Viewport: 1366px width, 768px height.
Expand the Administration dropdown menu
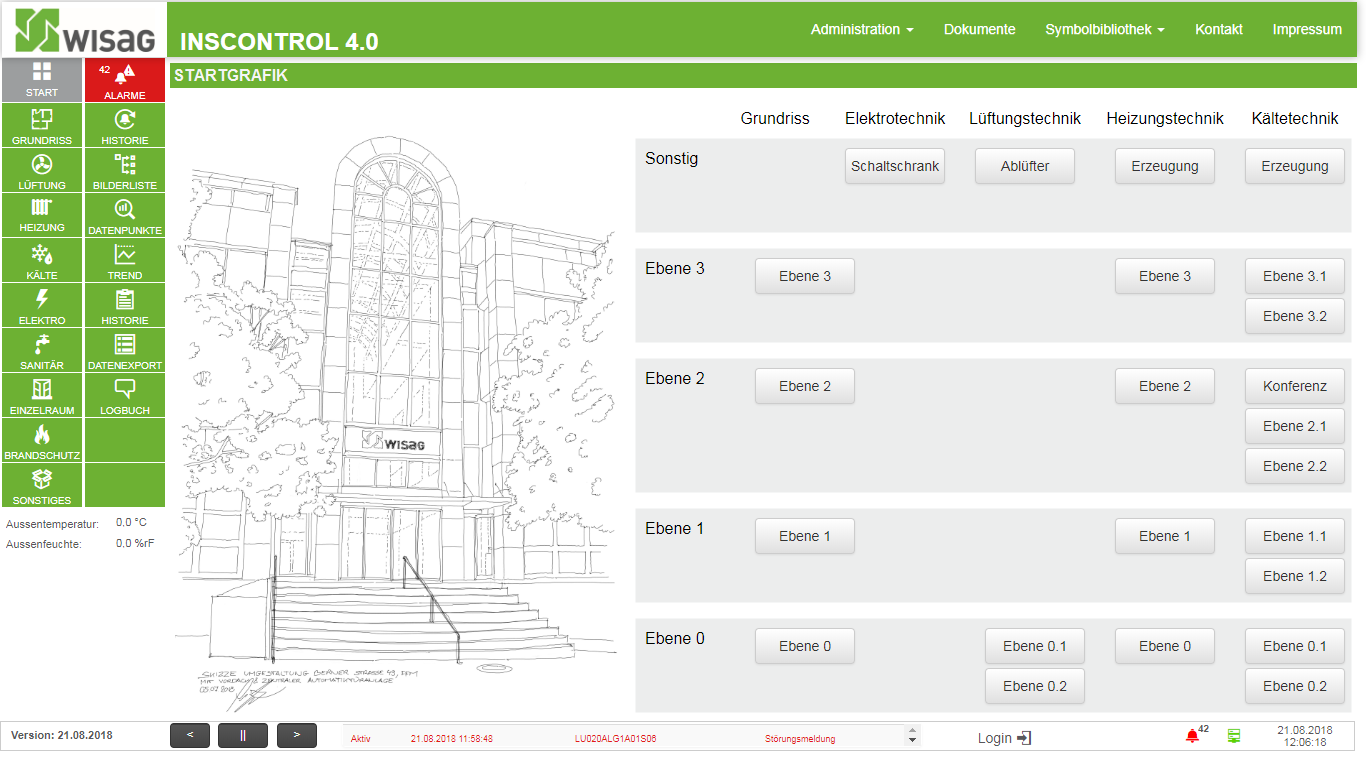pos(862,29)
